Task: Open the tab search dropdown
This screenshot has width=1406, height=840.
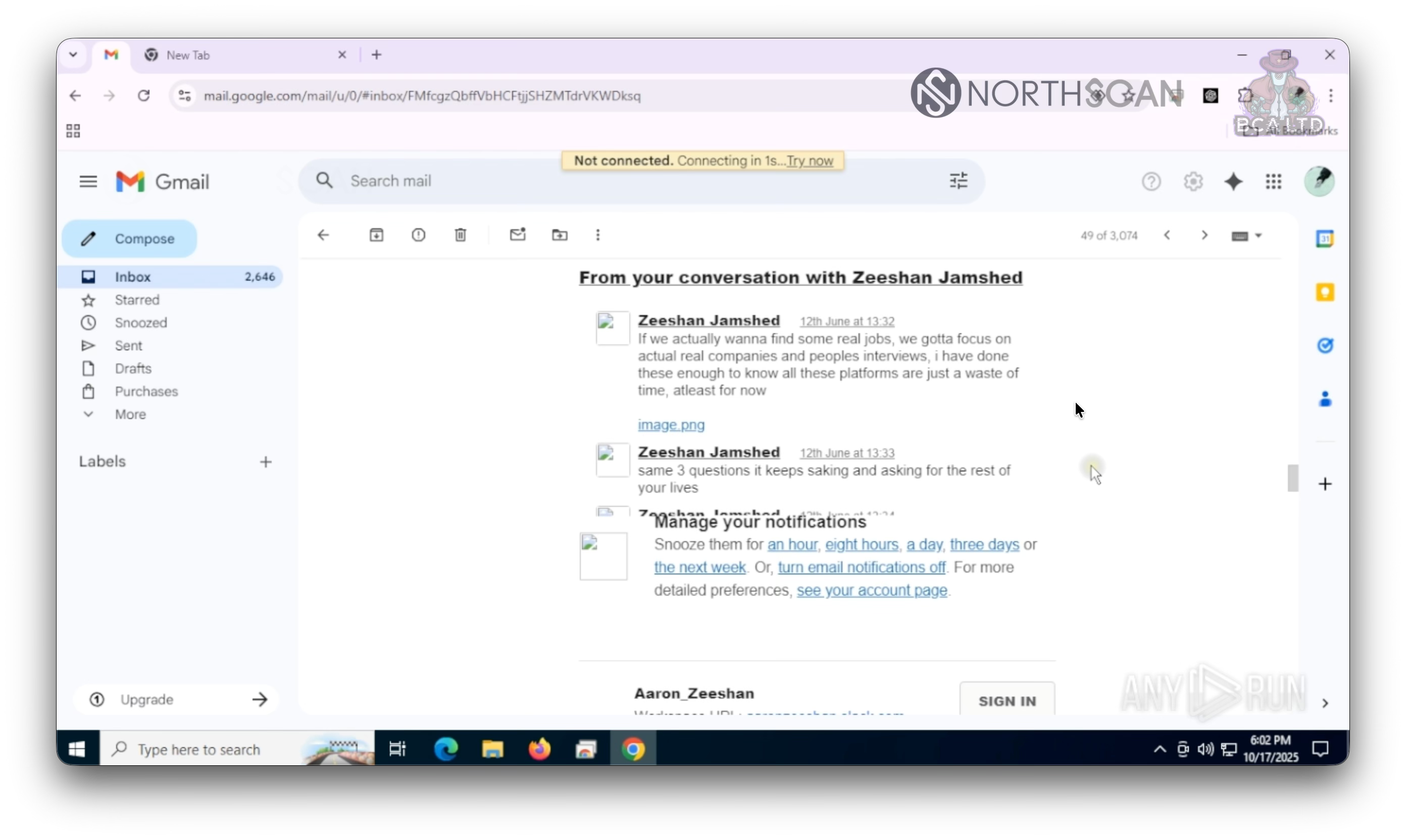Action: (73, 55)
